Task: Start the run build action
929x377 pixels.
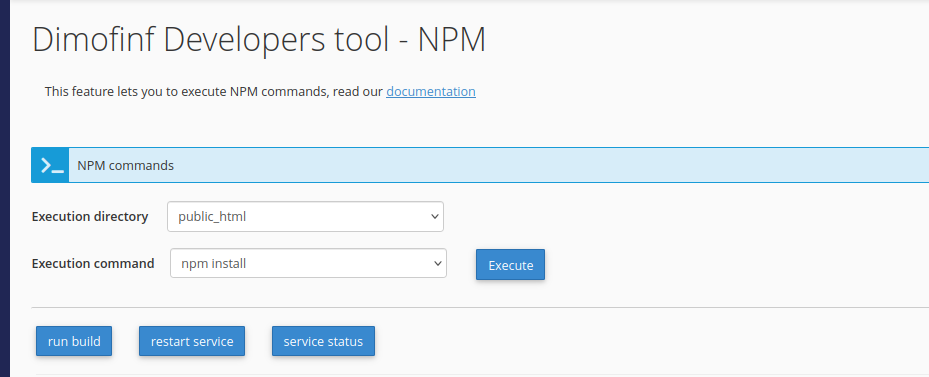Action: [74, 341]
